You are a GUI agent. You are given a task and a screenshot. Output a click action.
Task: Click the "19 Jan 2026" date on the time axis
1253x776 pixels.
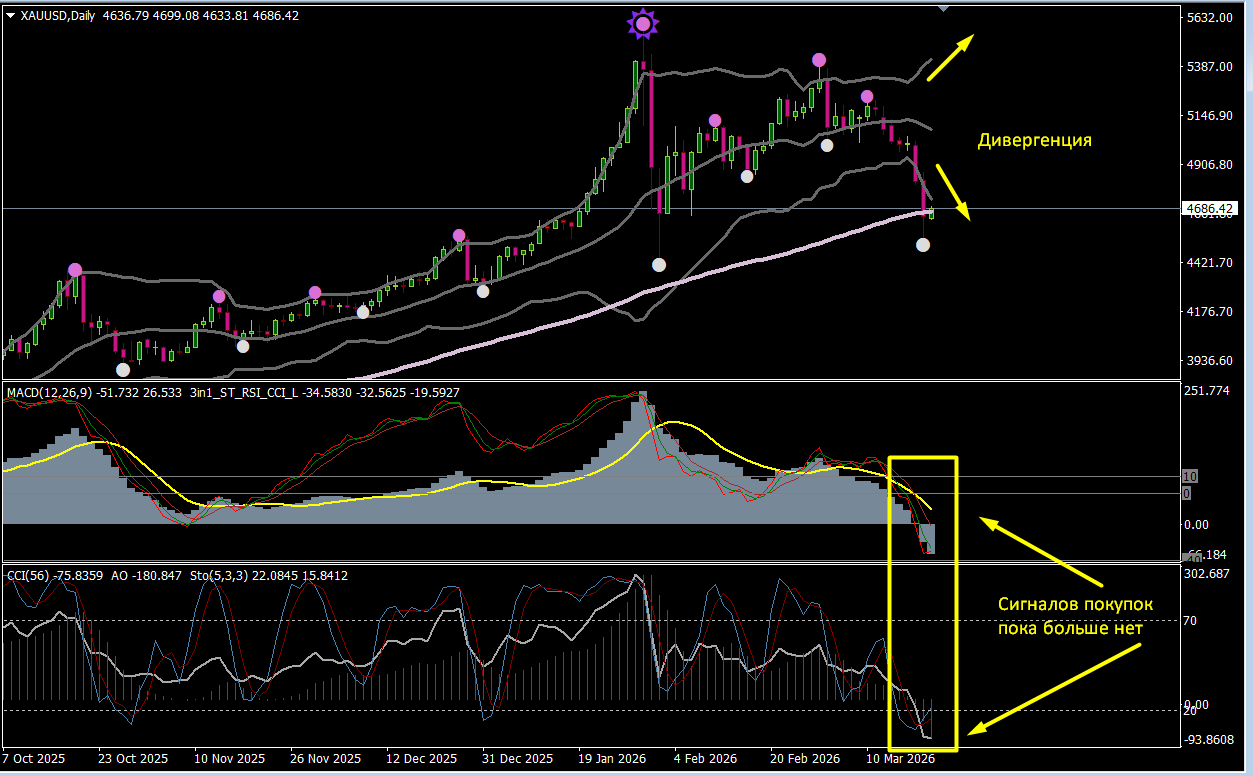click(609, 759)
